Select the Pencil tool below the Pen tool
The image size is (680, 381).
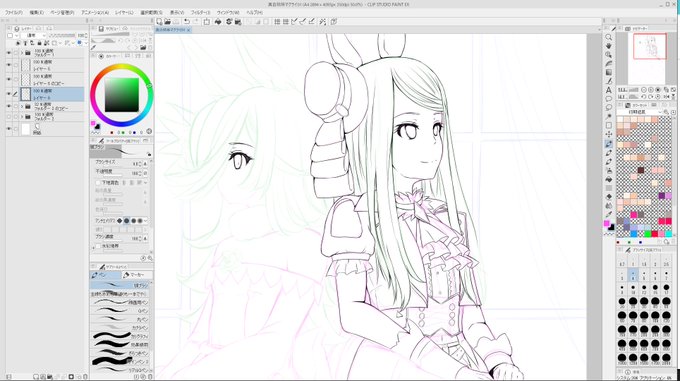[x=608, y=153]
